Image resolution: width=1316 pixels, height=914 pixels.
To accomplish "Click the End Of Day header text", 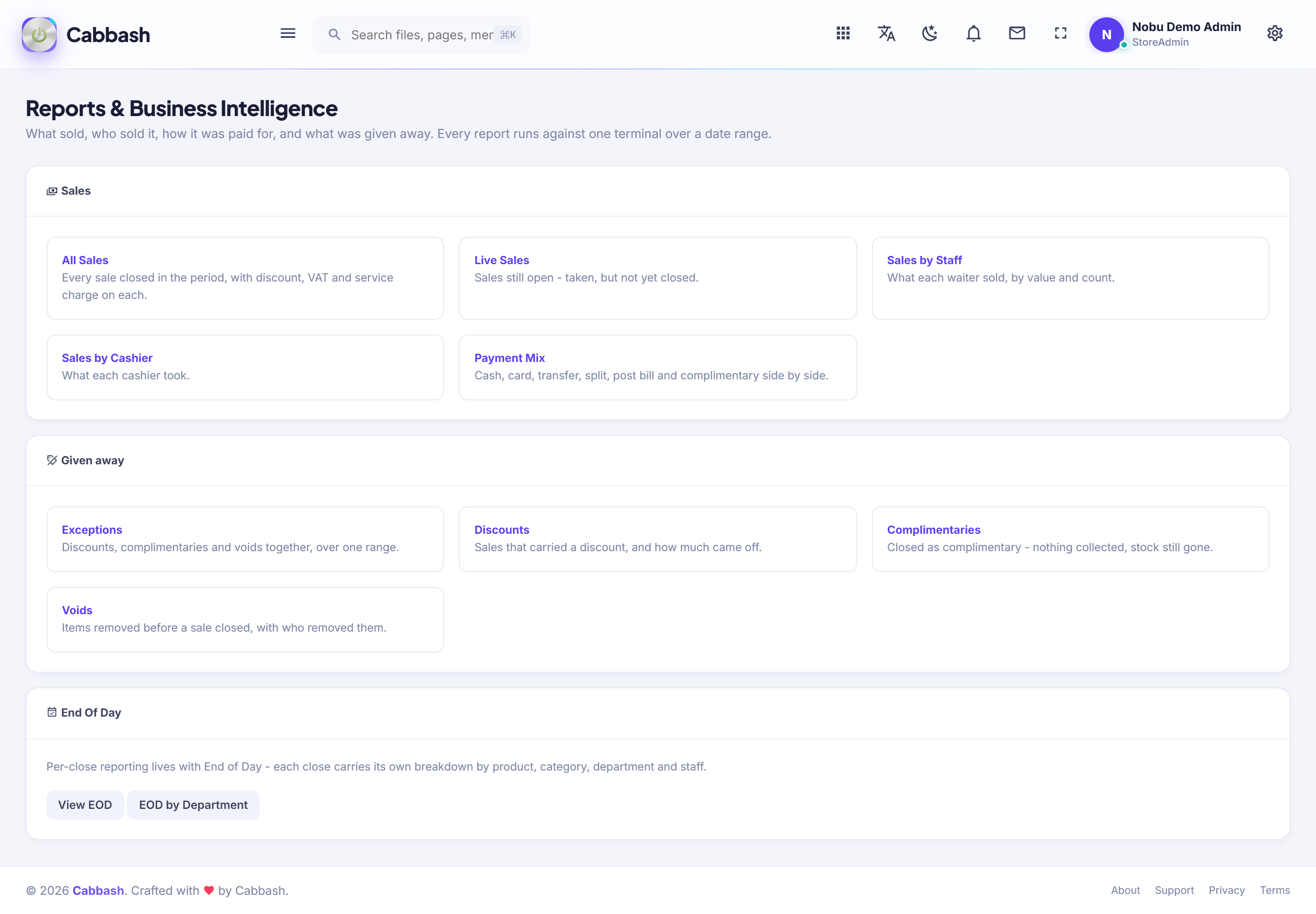I will 91,712.
